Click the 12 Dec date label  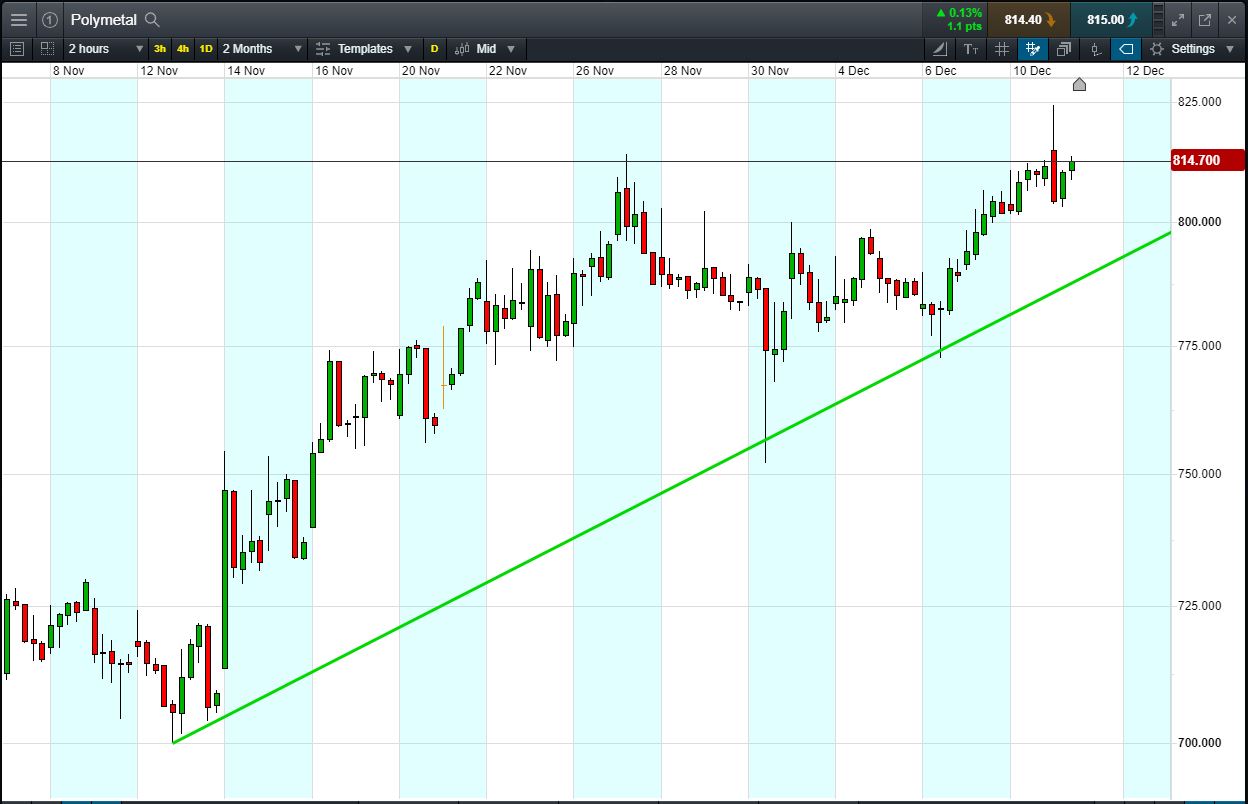click(1145, 71)
